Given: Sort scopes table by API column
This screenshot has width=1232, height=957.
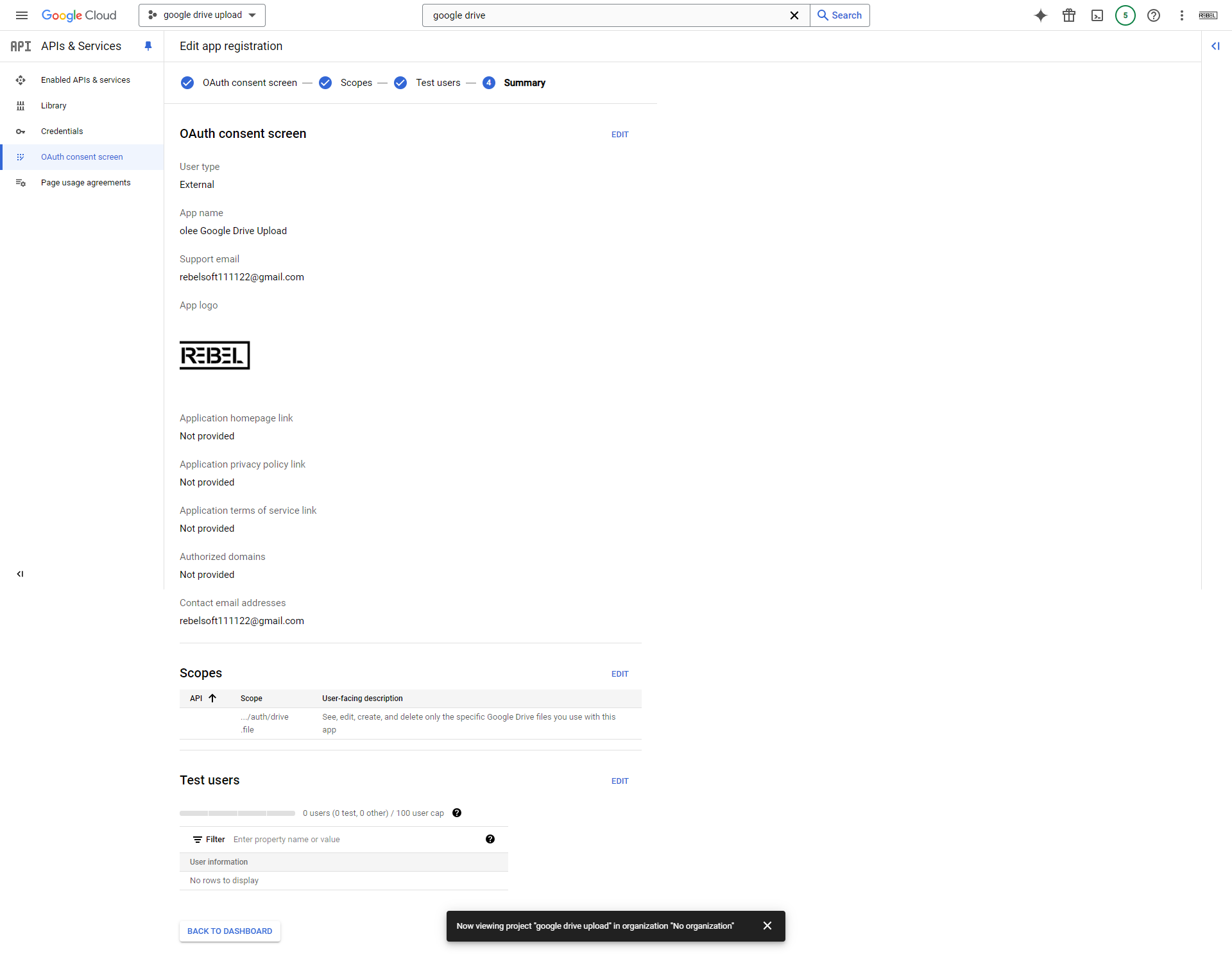Looking at the screenshot, I should tap(203, 699).
